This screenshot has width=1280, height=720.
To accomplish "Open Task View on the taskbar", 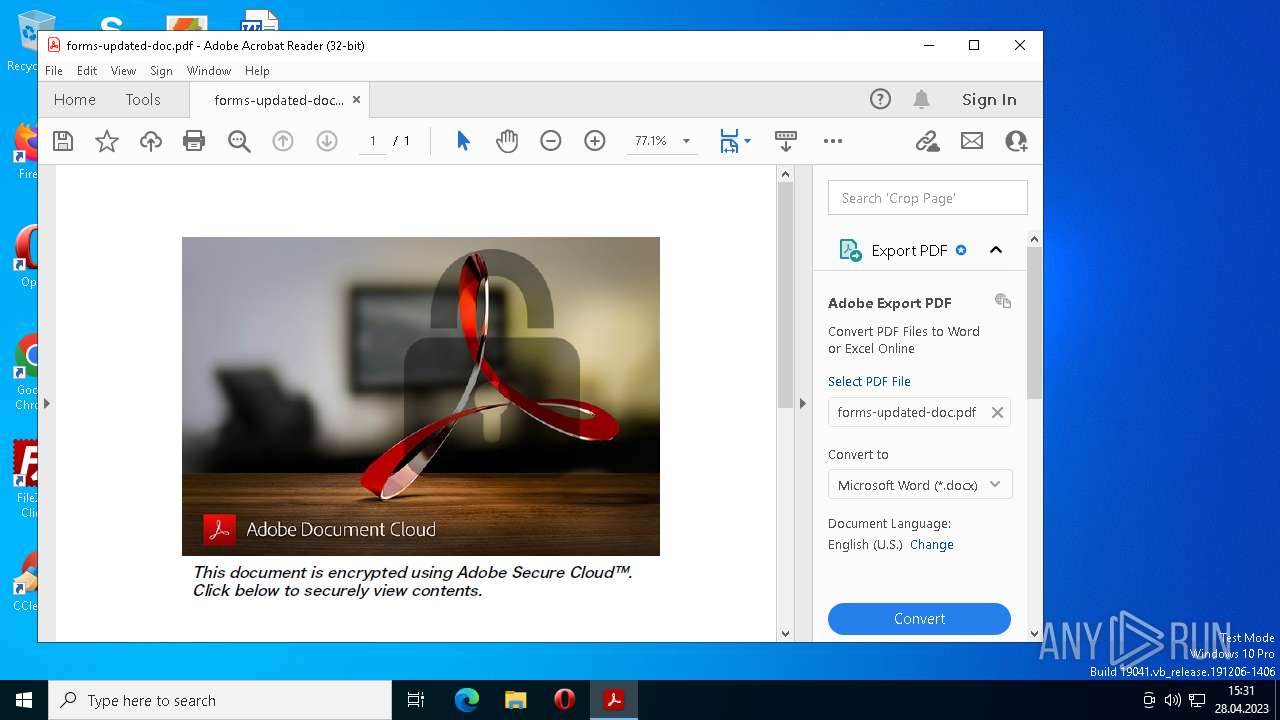I will [416, 700].
